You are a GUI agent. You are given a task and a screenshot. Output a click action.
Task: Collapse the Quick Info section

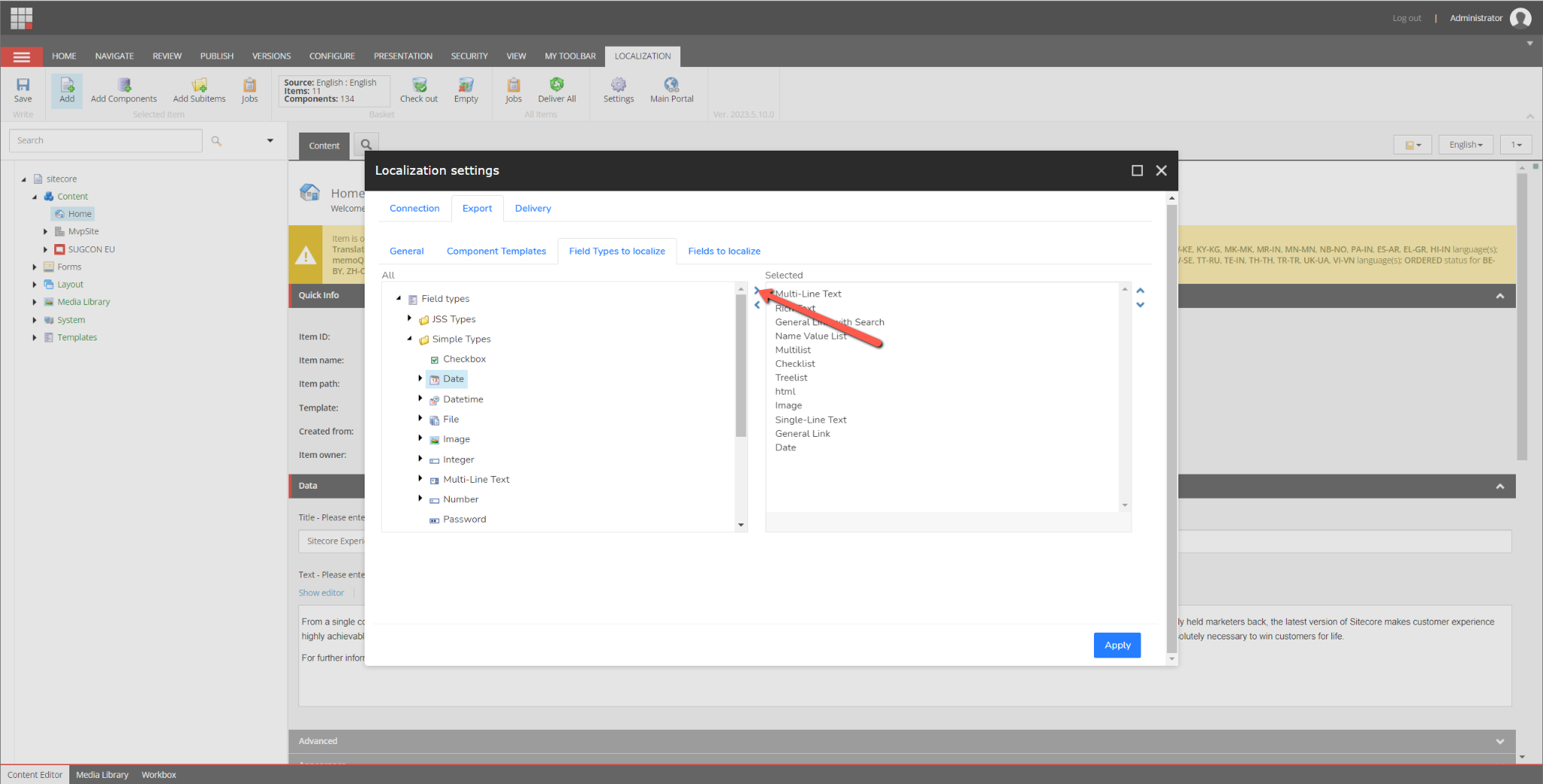[x=1499, y=296]
